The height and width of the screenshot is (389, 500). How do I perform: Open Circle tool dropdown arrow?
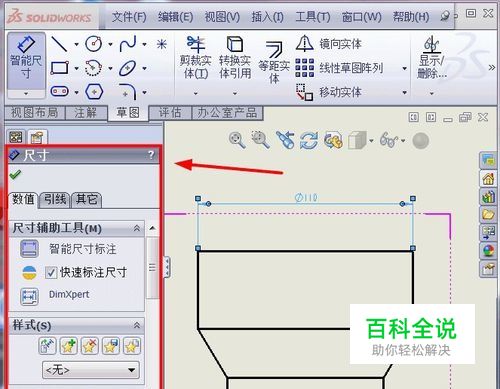click(x=110, y=44)
